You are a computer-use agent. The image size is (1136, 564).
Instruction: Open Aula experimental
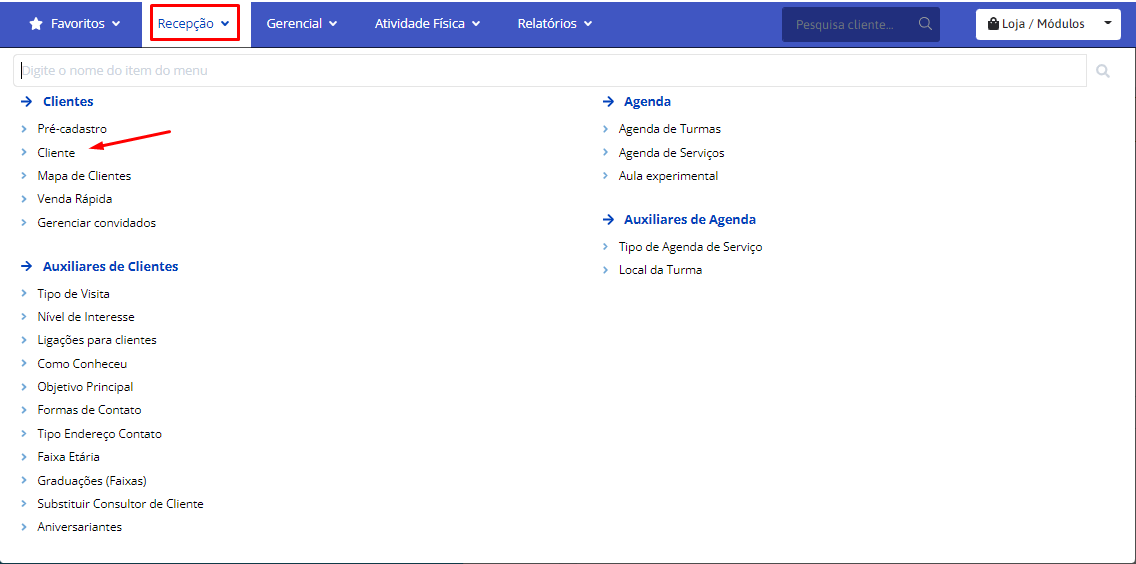(668, 176)
